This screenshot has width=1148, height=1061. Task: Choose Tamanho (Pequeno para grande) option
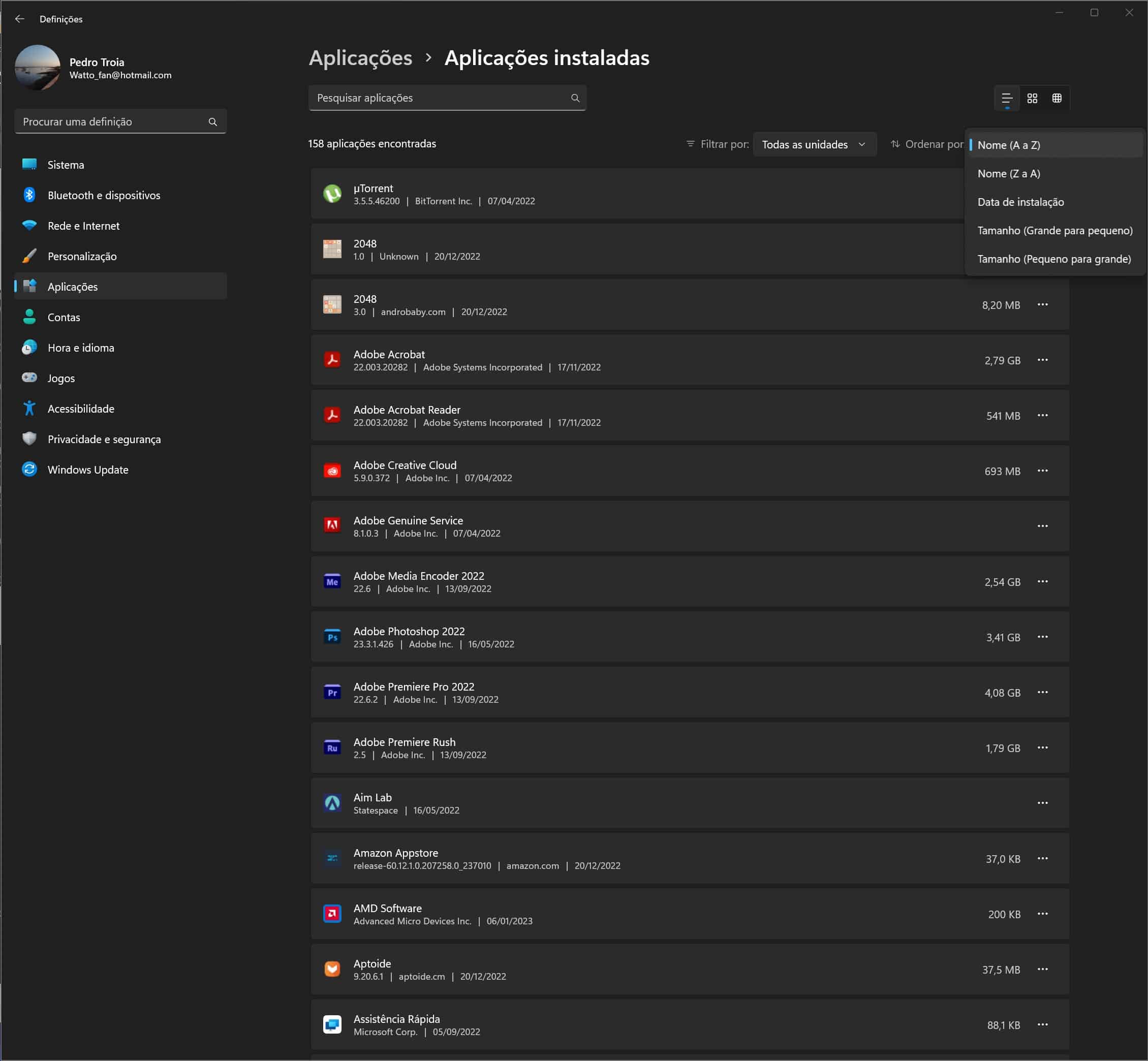click(x=1054, y=259)
